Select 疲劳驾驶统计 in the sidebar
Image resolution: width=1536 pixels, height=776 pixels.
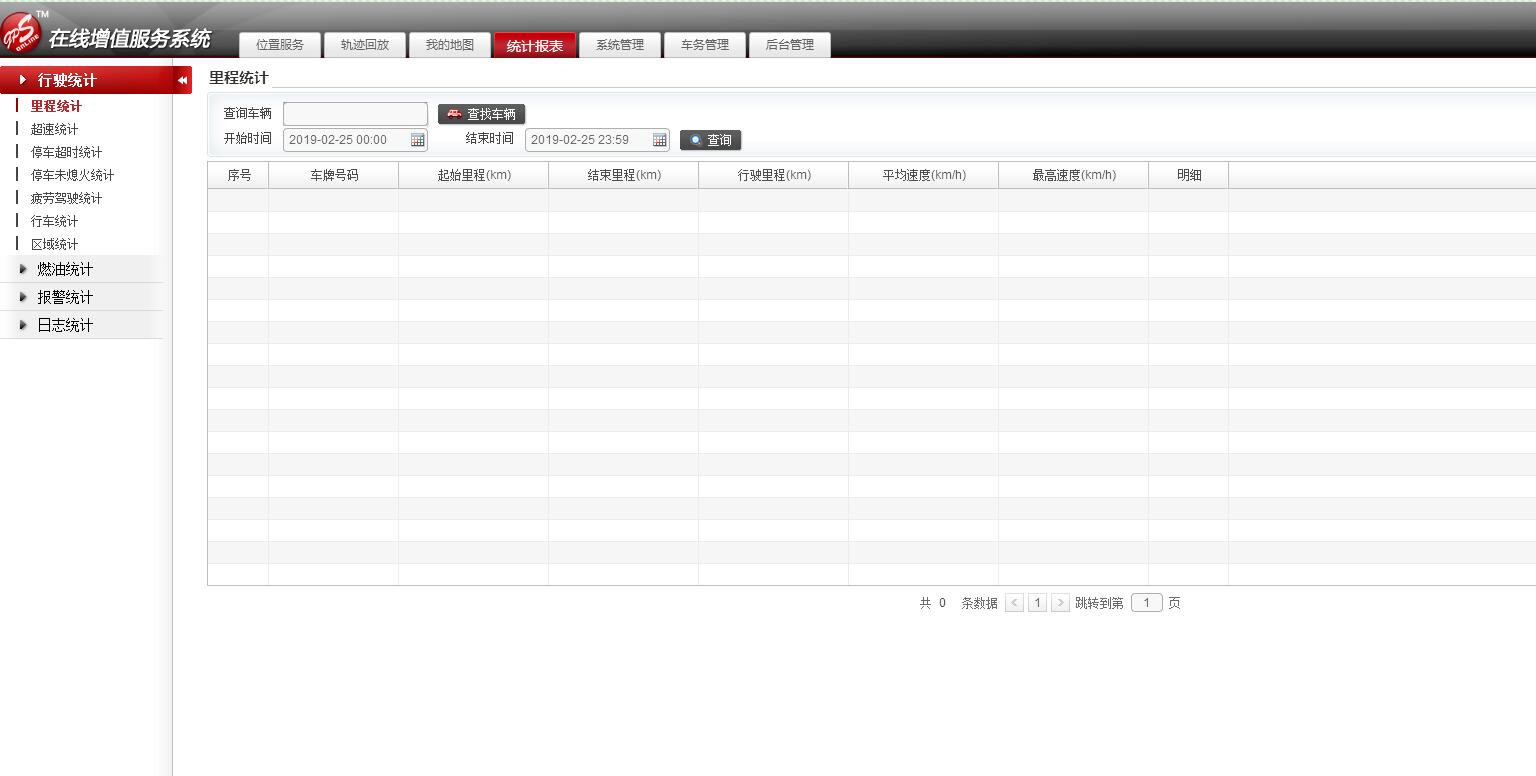(66, 198)
